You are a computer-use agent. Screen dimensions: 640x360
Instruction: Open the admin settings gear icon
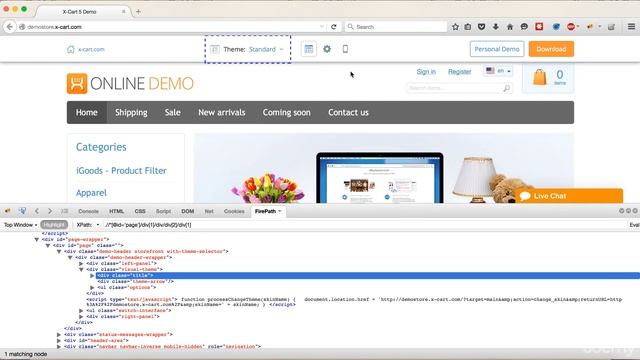pos(327,49)
